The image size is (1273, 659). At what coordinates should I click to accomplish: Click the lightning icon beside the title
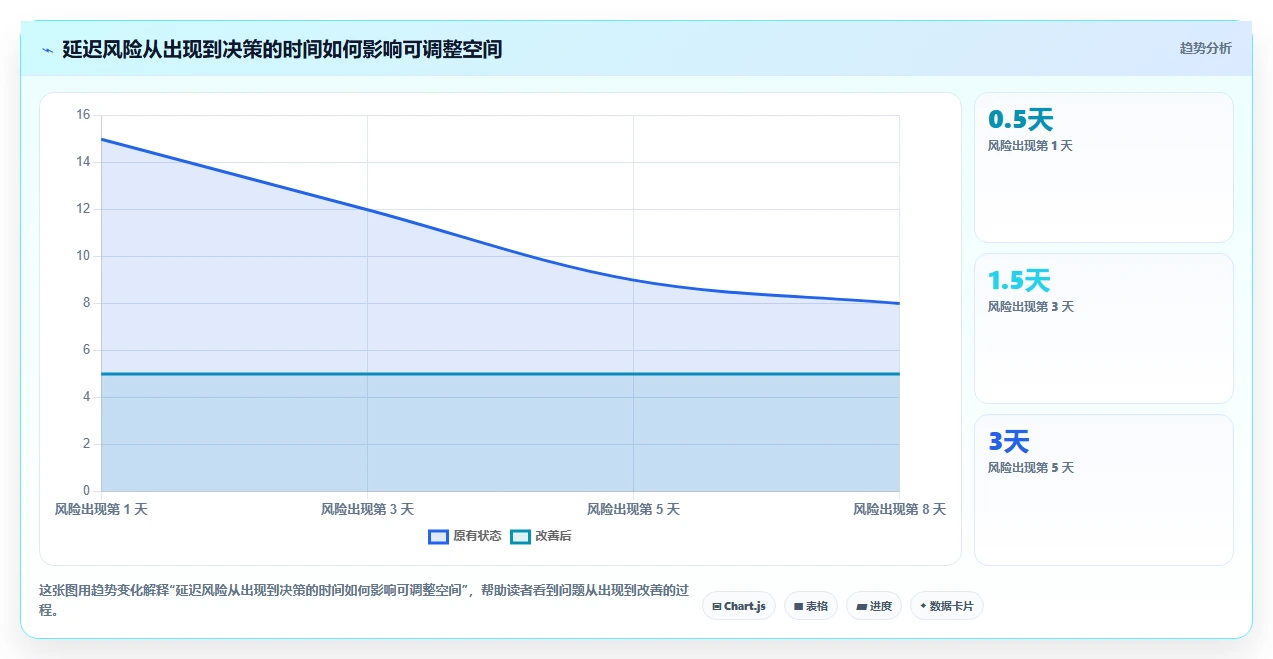[x=47, y=49]
